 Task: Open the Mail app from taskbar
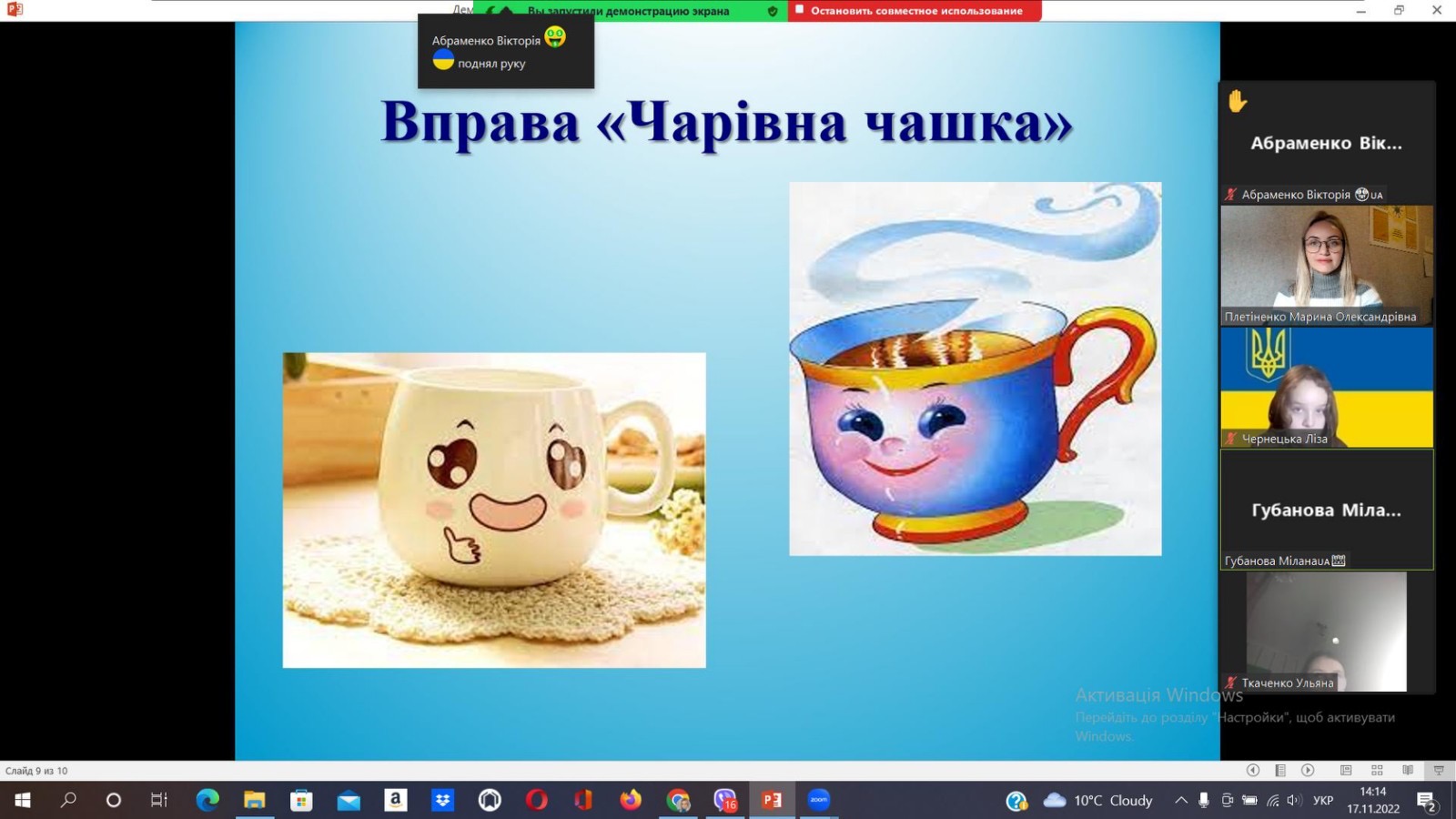[x=349, y=800]
